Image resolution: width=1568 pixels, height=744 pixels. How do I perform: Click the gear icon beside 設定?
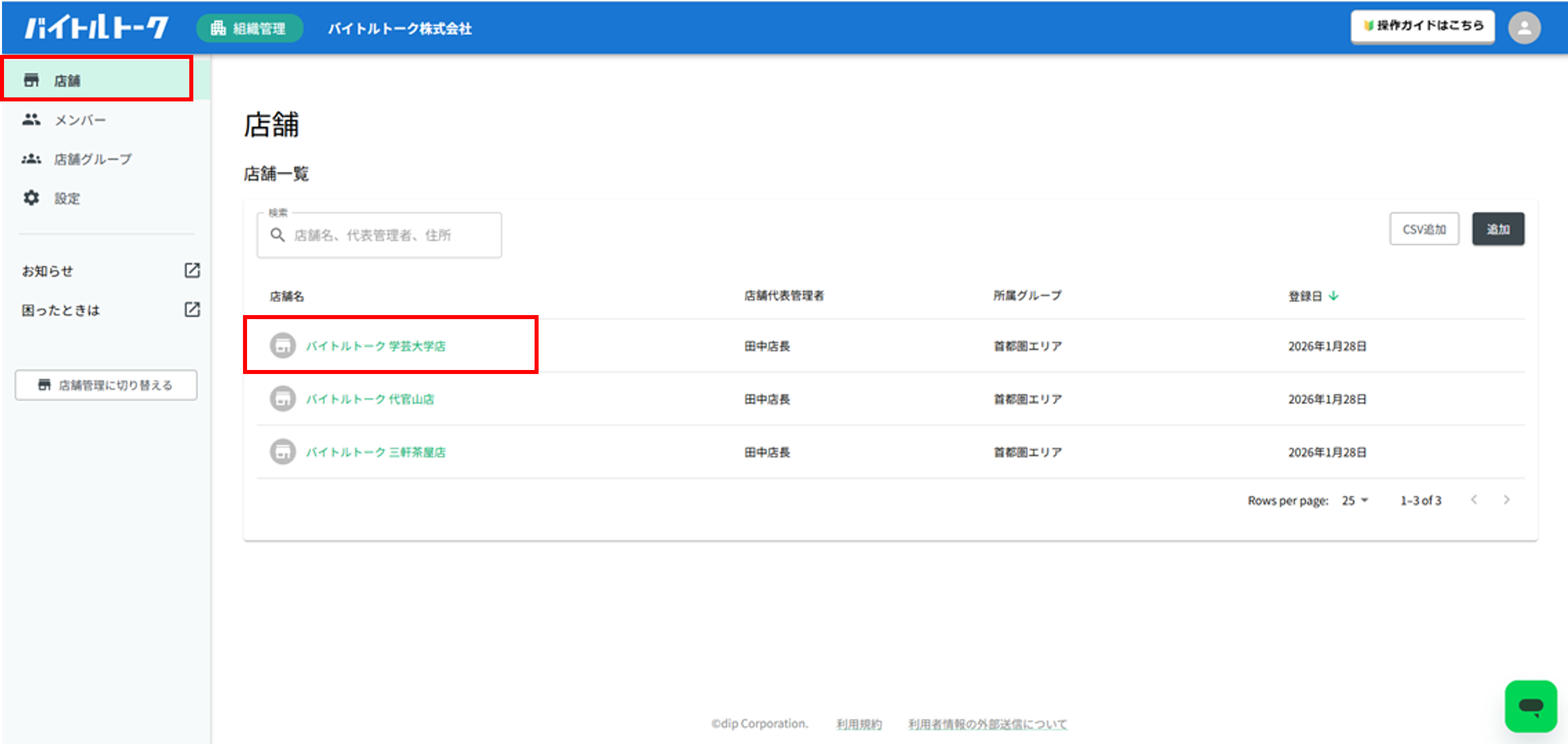[31, 198]
